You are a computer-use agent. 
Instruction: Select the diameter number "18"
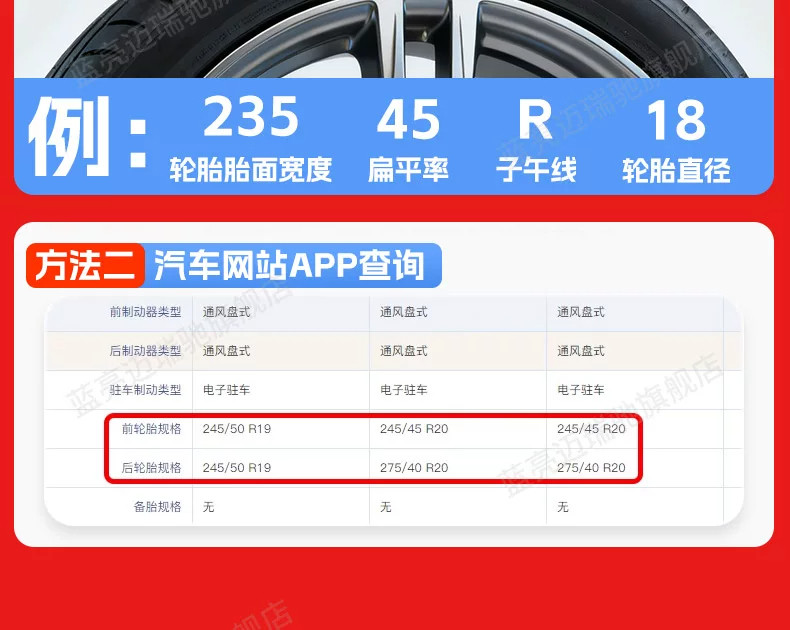click(676, 120)
